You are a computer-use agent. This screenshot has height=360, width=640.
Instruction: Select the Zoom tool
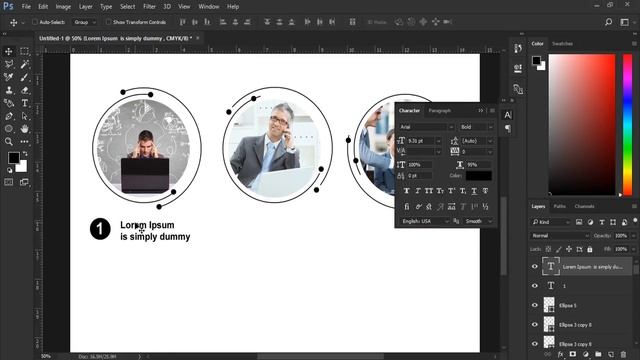(9, 142)
